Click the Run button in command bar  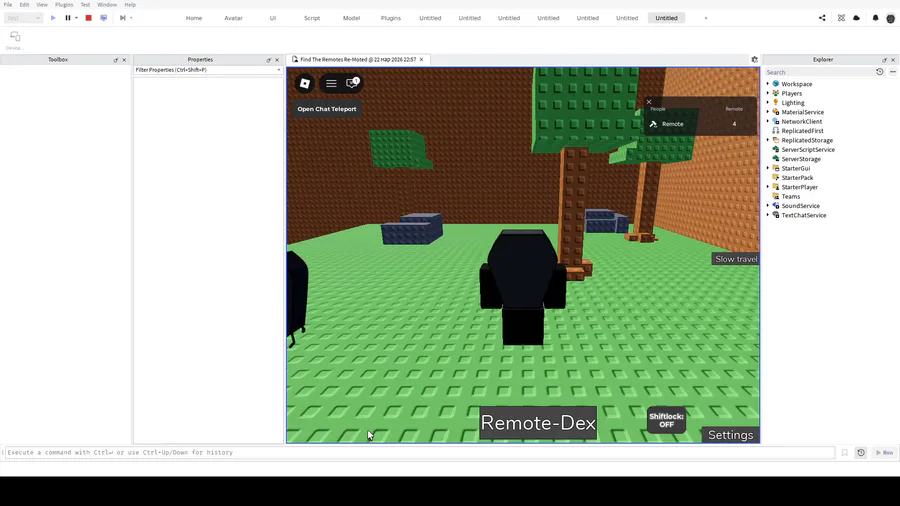(x=885, y=453)
